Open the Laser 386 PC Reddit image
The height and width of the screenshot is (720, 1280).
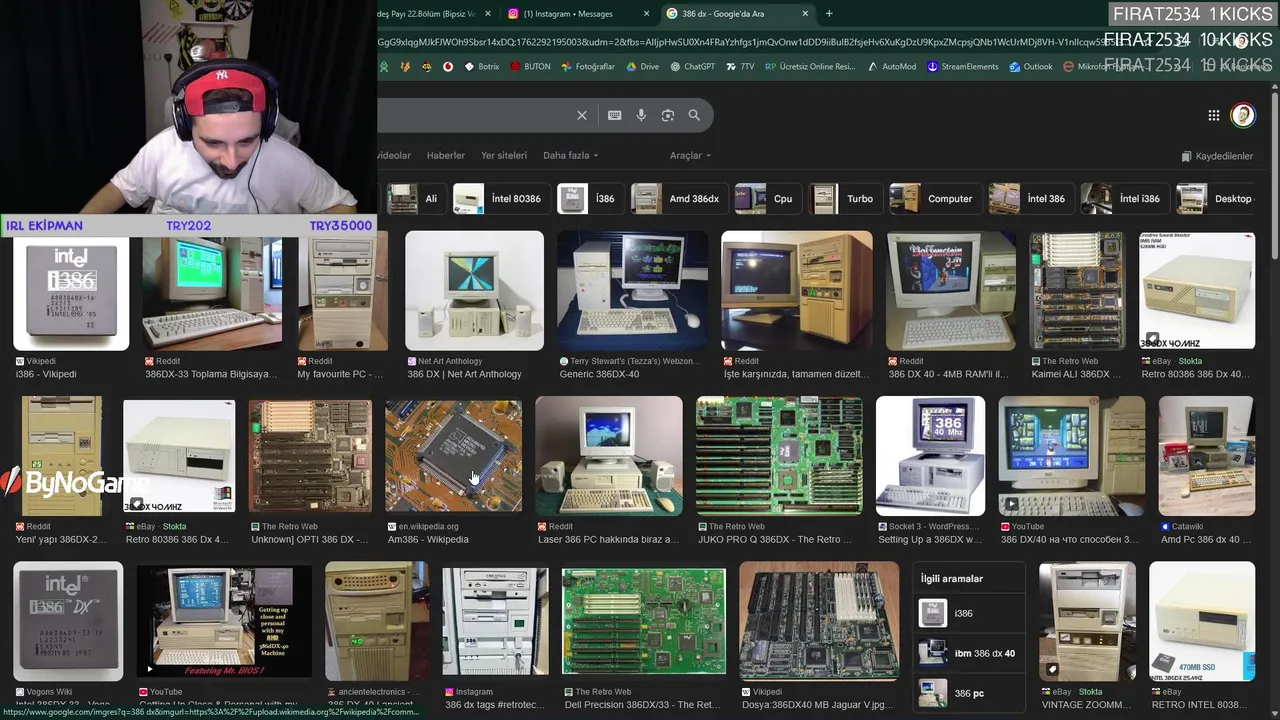609,456
